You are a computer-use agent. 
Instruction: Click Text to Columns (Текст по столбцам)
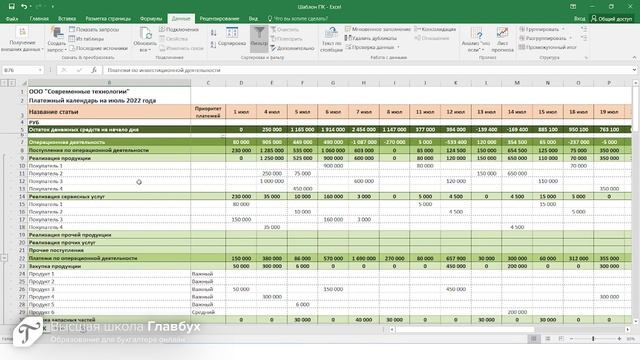331,39
